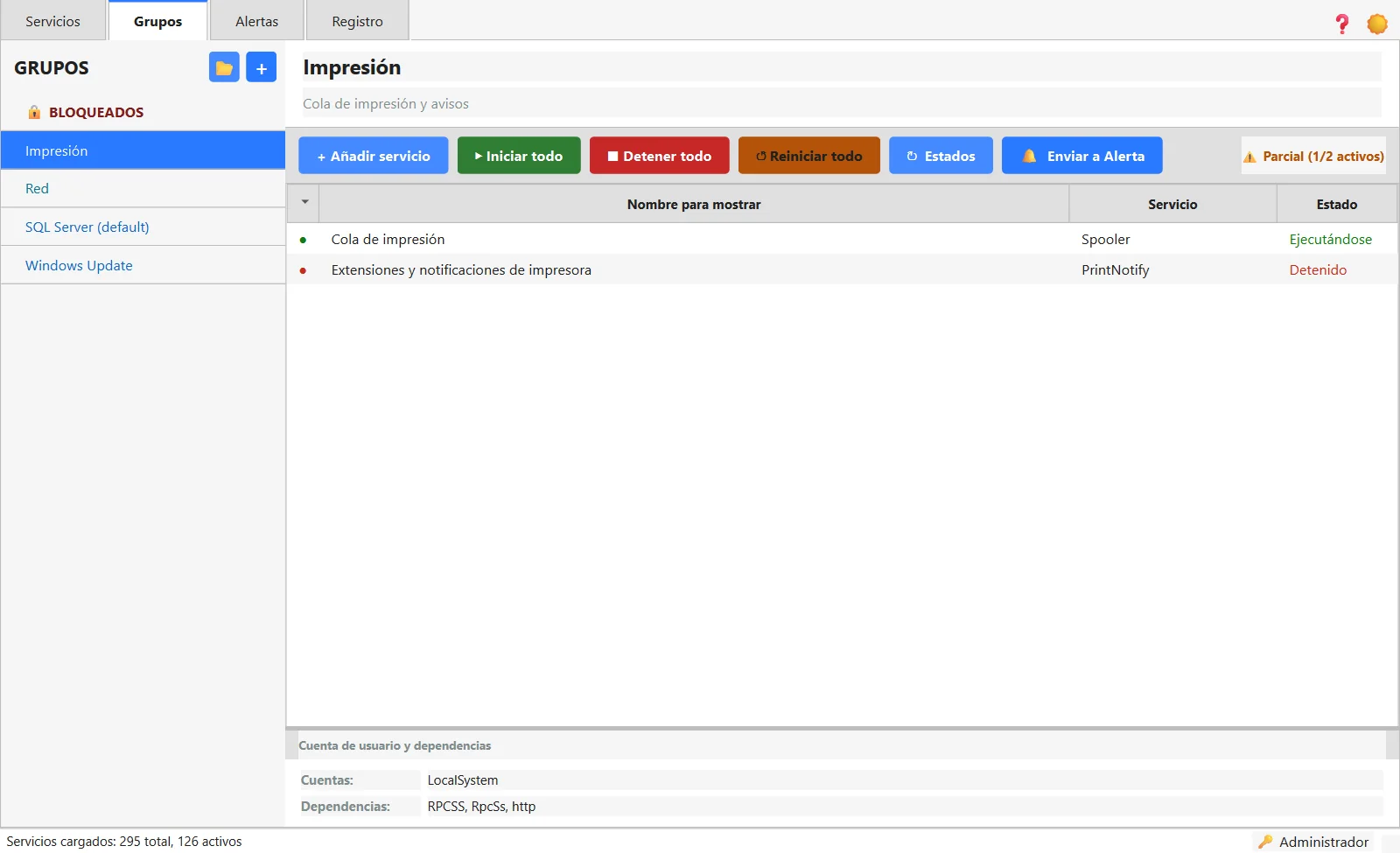Click the key icon next to Administrador

click(1265, 842)
